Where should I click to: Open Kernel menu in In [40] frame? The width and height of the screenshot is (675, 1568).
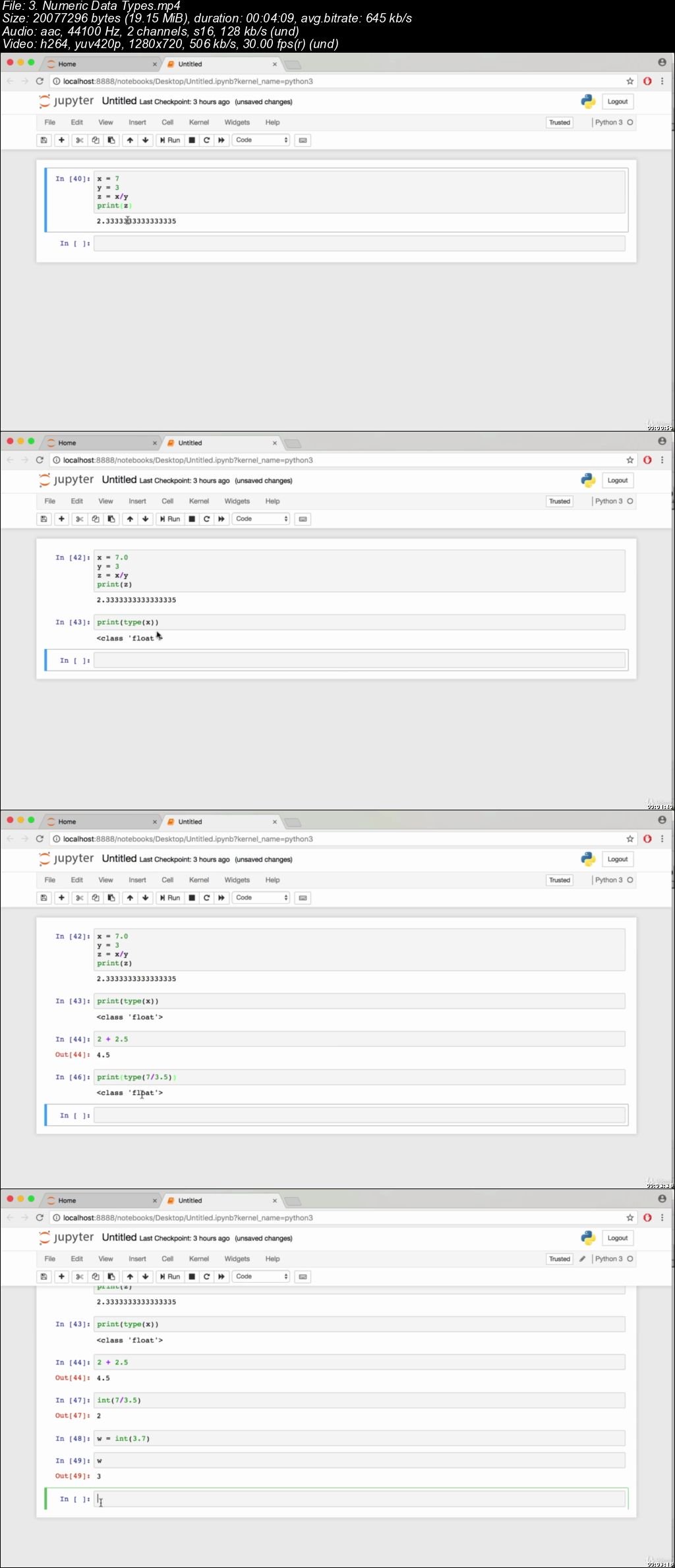coord(199,123)
